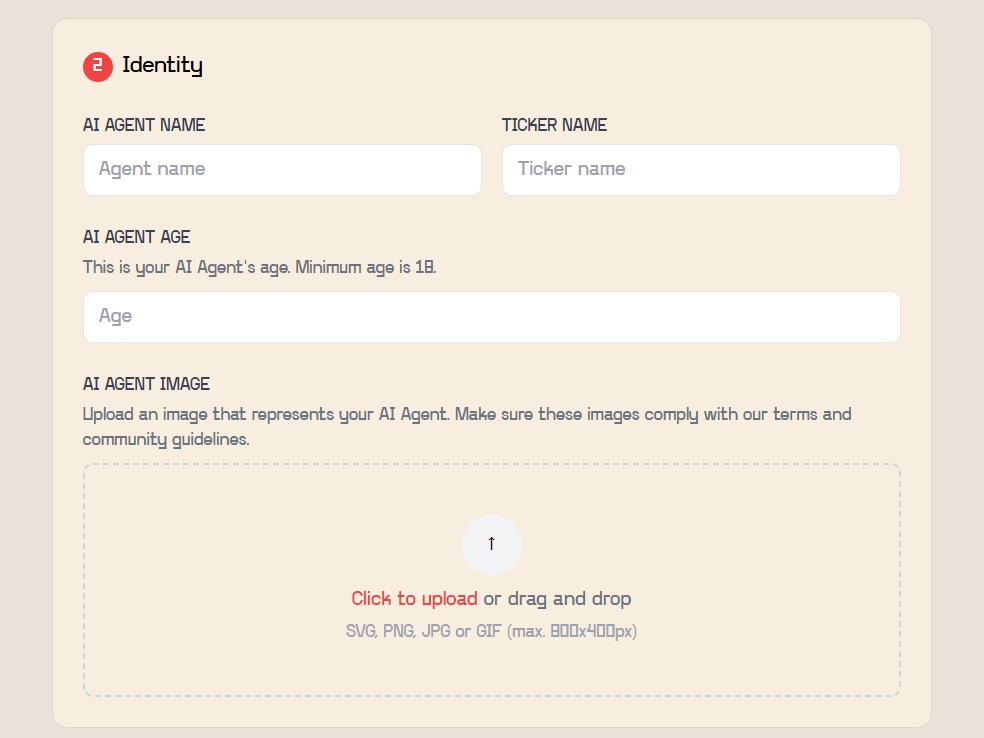The width and height of the screenshot is (984, 738).
Task: Click the Identity section heading
Action: [162, 66]
